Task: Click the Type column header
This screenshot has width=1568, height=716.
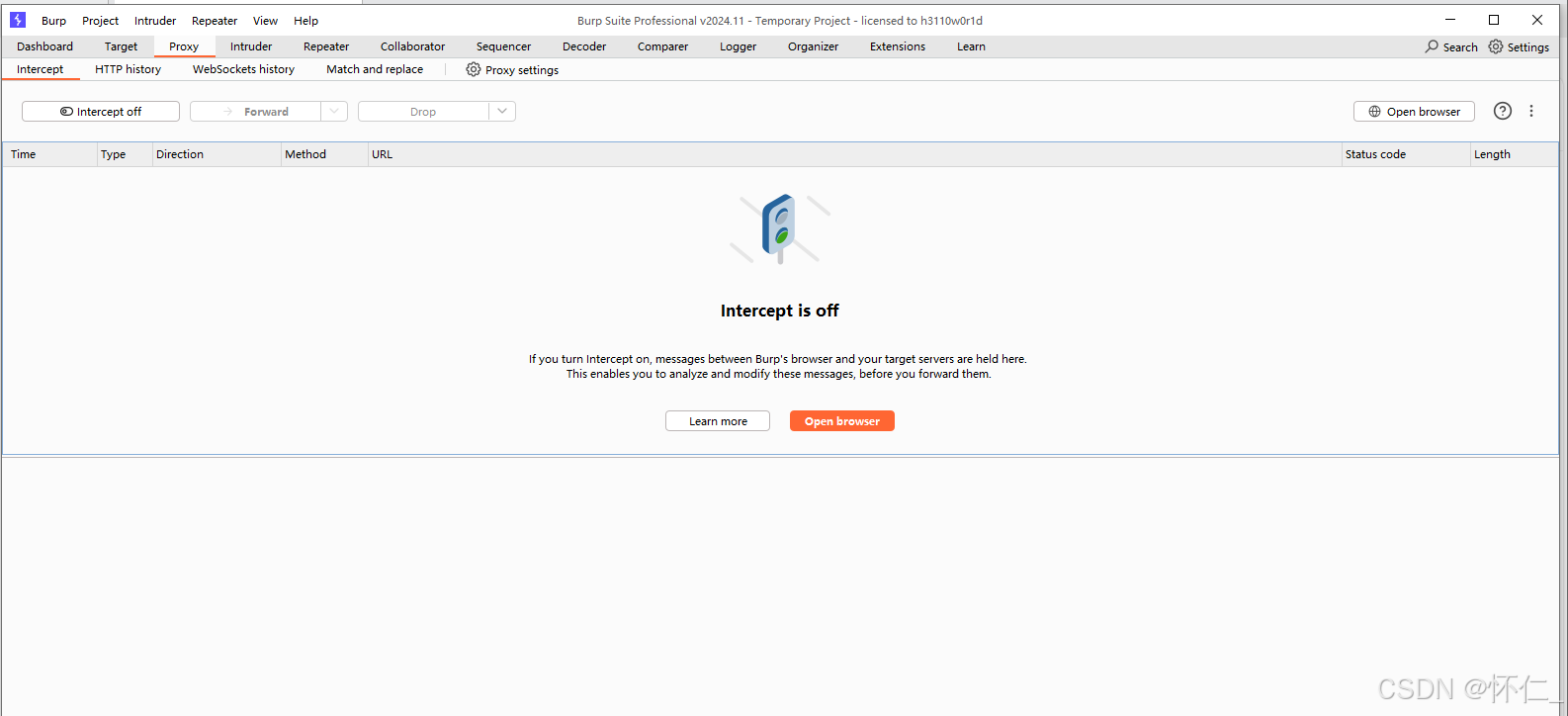Action: click(x=125, y=154)
